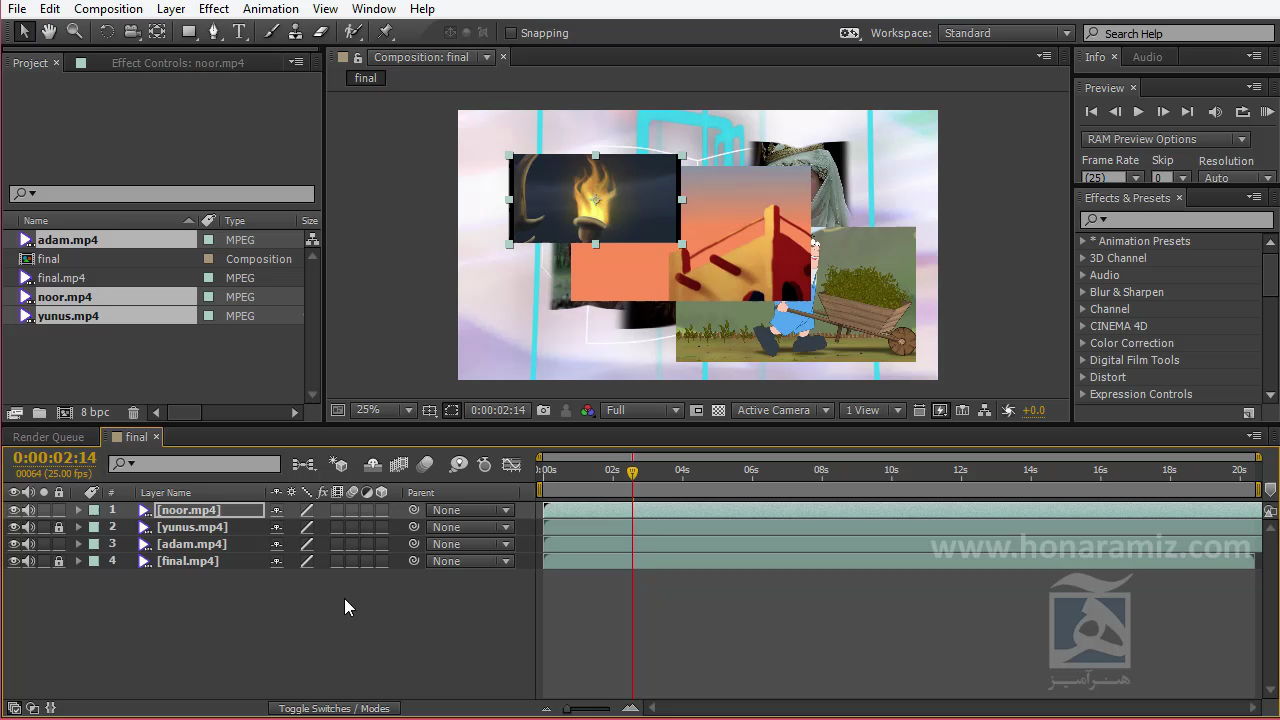
Task: Select the Unified Camera tool
Action: [x=132, y=32]
